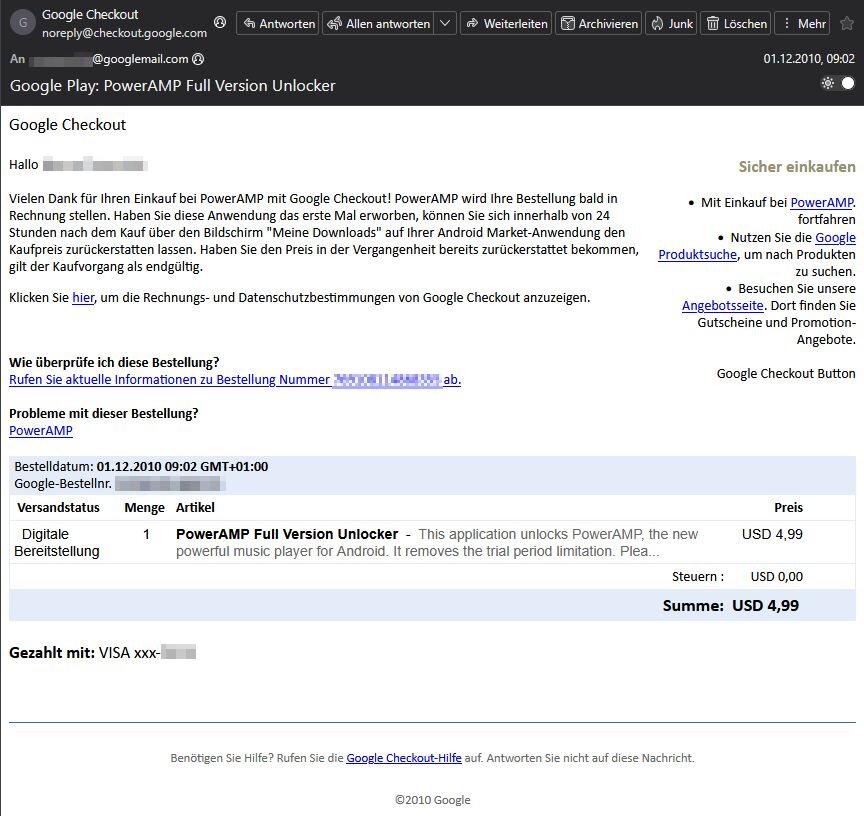Delete the email using Löschen
Screen dimensions: 864x816
[736, 23]
